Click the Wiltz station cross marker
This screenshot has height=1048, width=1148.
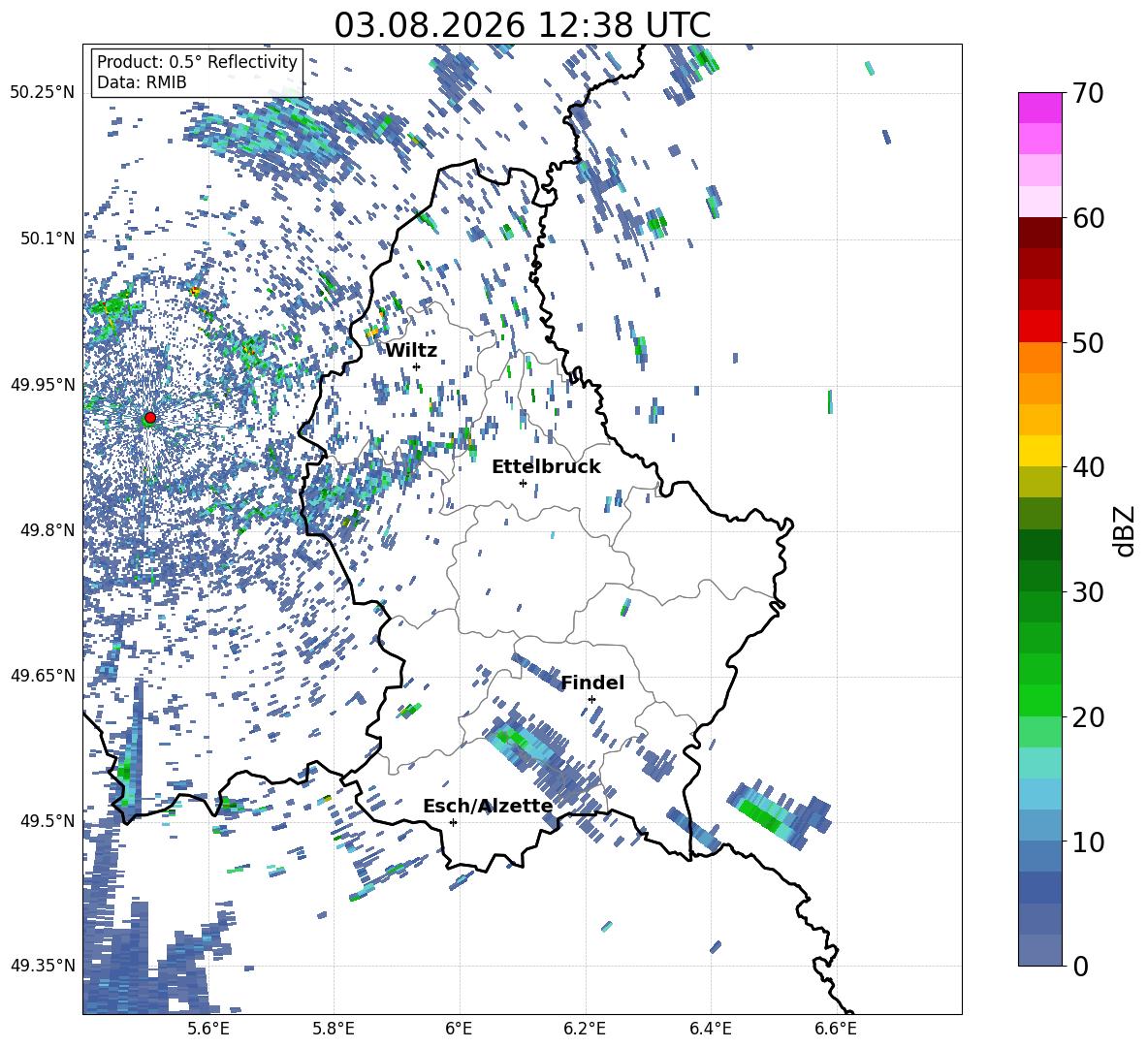pyautogui.click(x=417, y=366)
